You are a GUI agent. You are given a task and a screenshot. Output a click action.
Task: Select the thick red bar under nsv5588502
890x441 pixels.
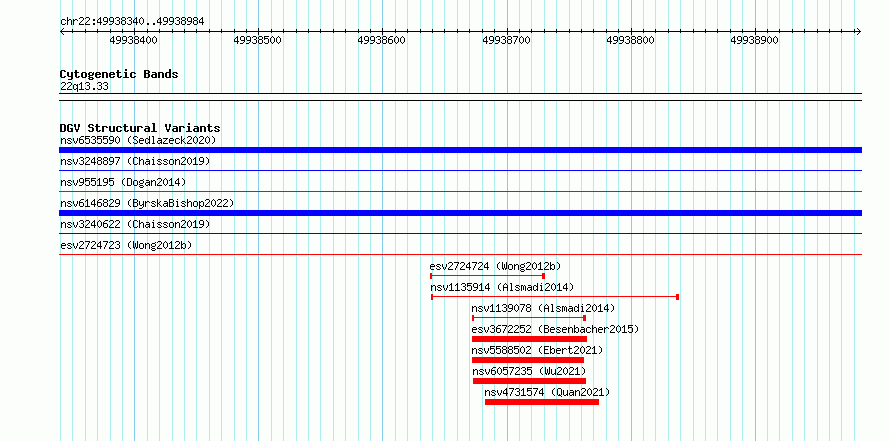pos(528,360)
